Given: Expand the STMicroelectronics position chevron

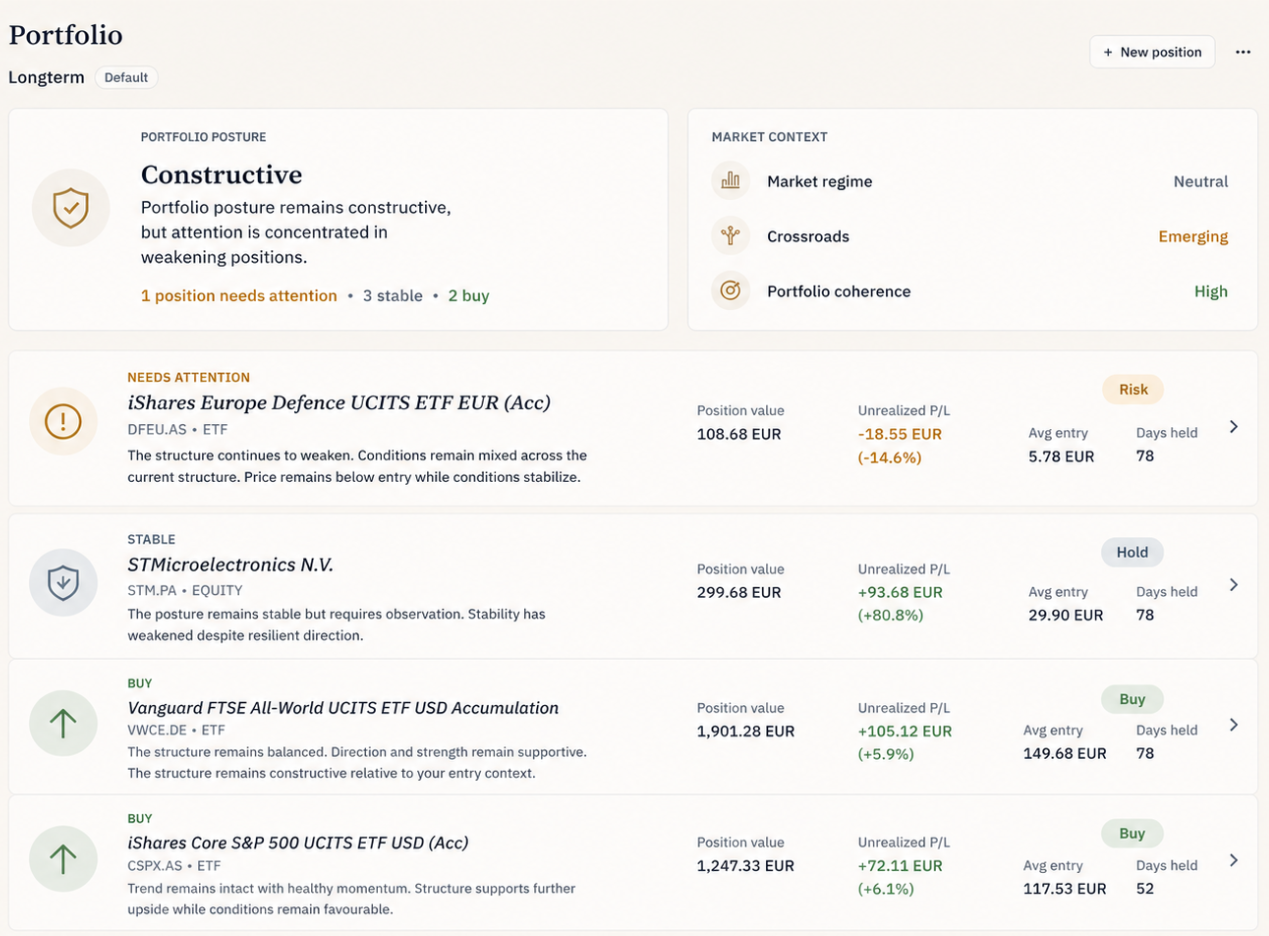Looking at the screenshot, I should [x=1234, y=585].
